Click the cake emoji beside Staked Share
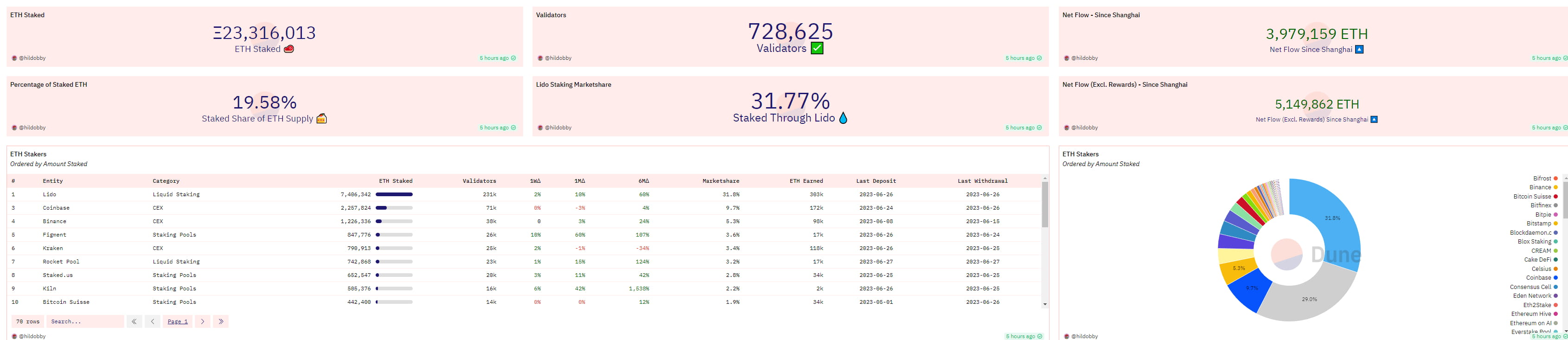This screenshot has height=340, width=1568. coord(321,118)
